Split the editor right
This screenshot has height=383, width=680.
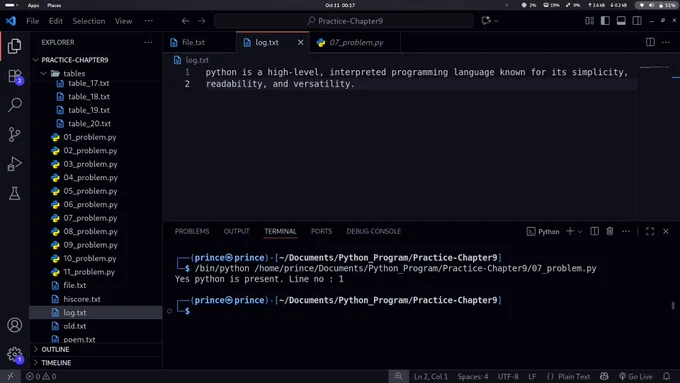click(x=650, y=42)
